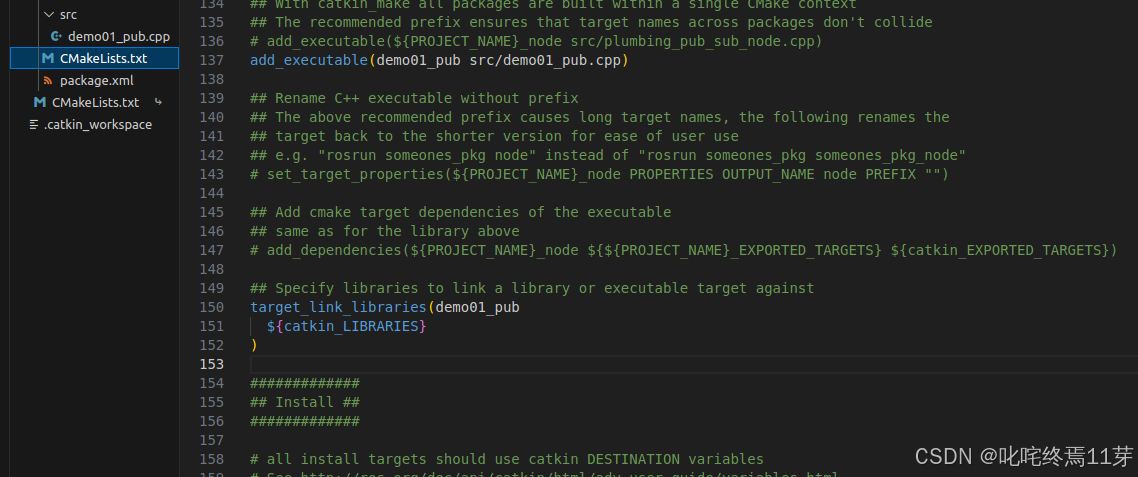
Task: Click line number 150 in the gutter
Action: tap(210, 307)
